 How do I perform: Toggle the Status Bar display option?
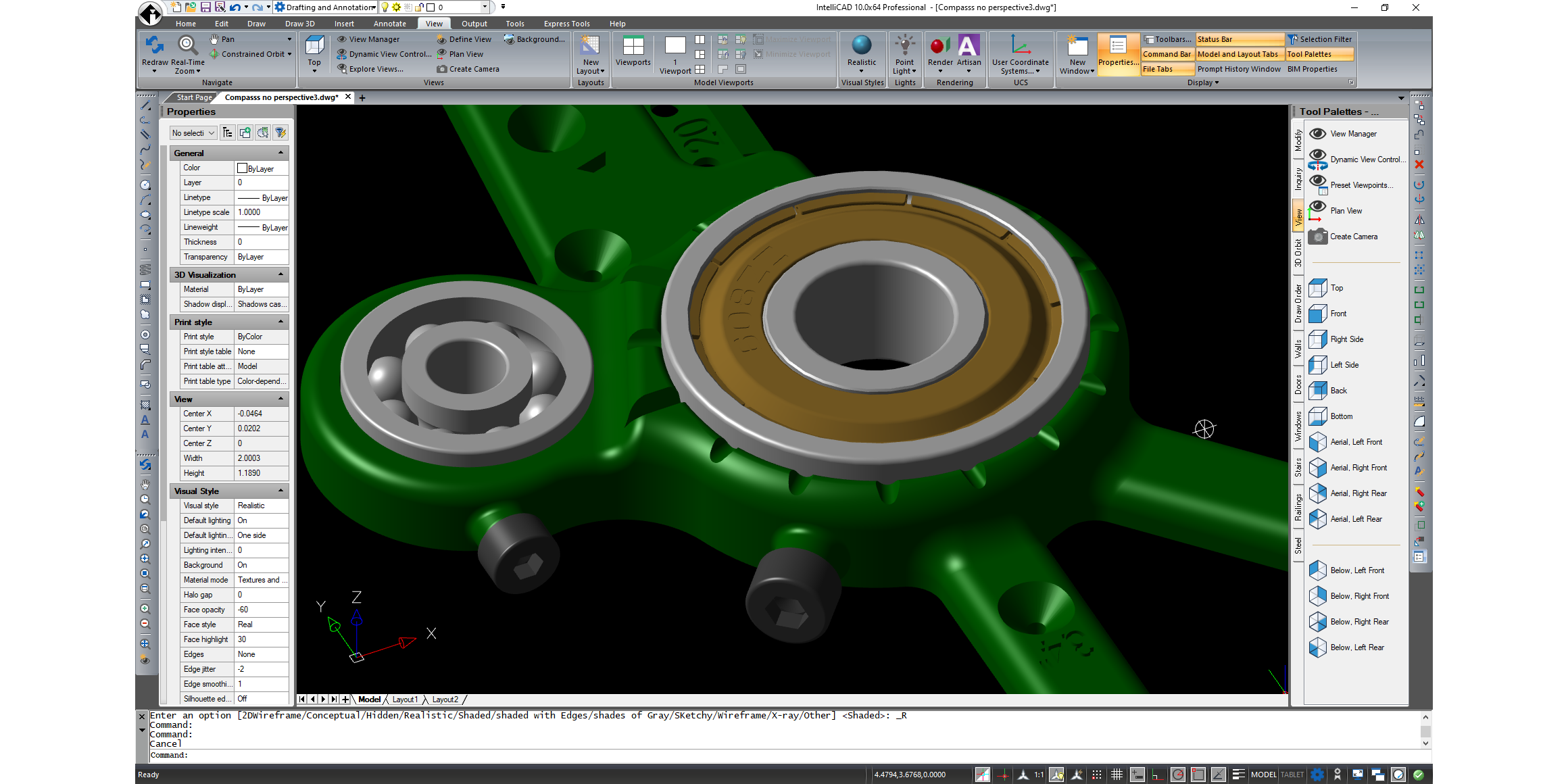[x=1240, y=39]
